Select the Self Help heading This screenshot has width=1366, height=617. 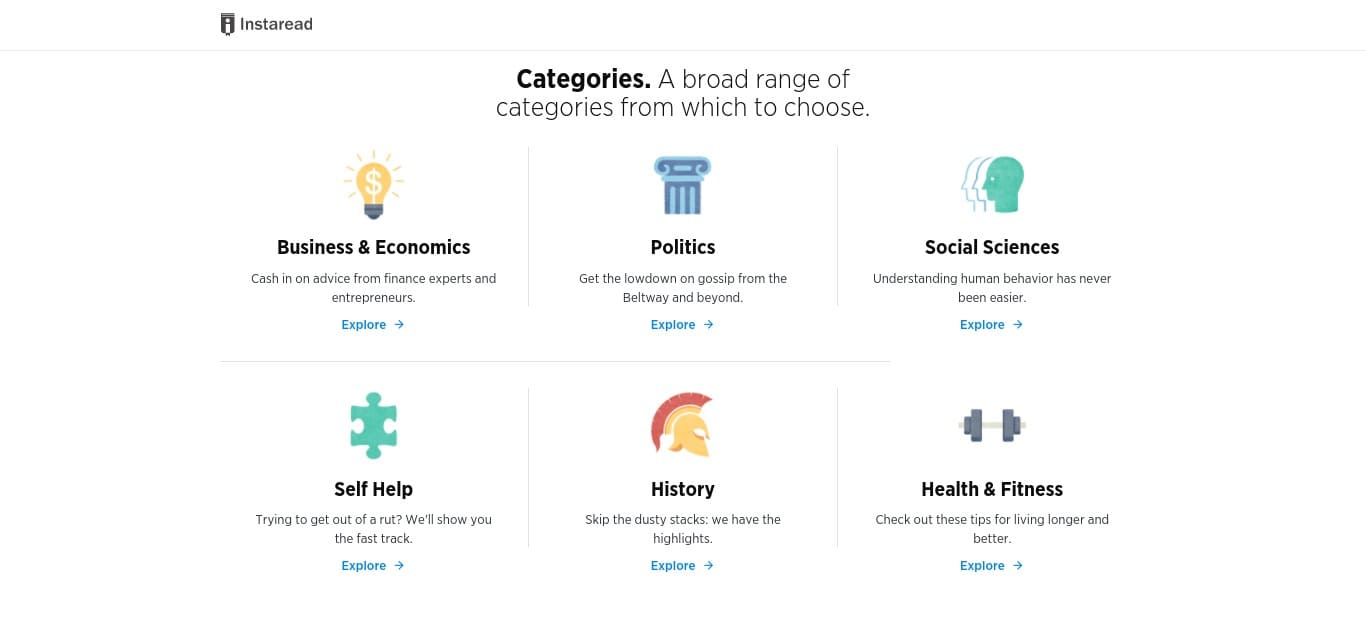click(x=373, y=489)
